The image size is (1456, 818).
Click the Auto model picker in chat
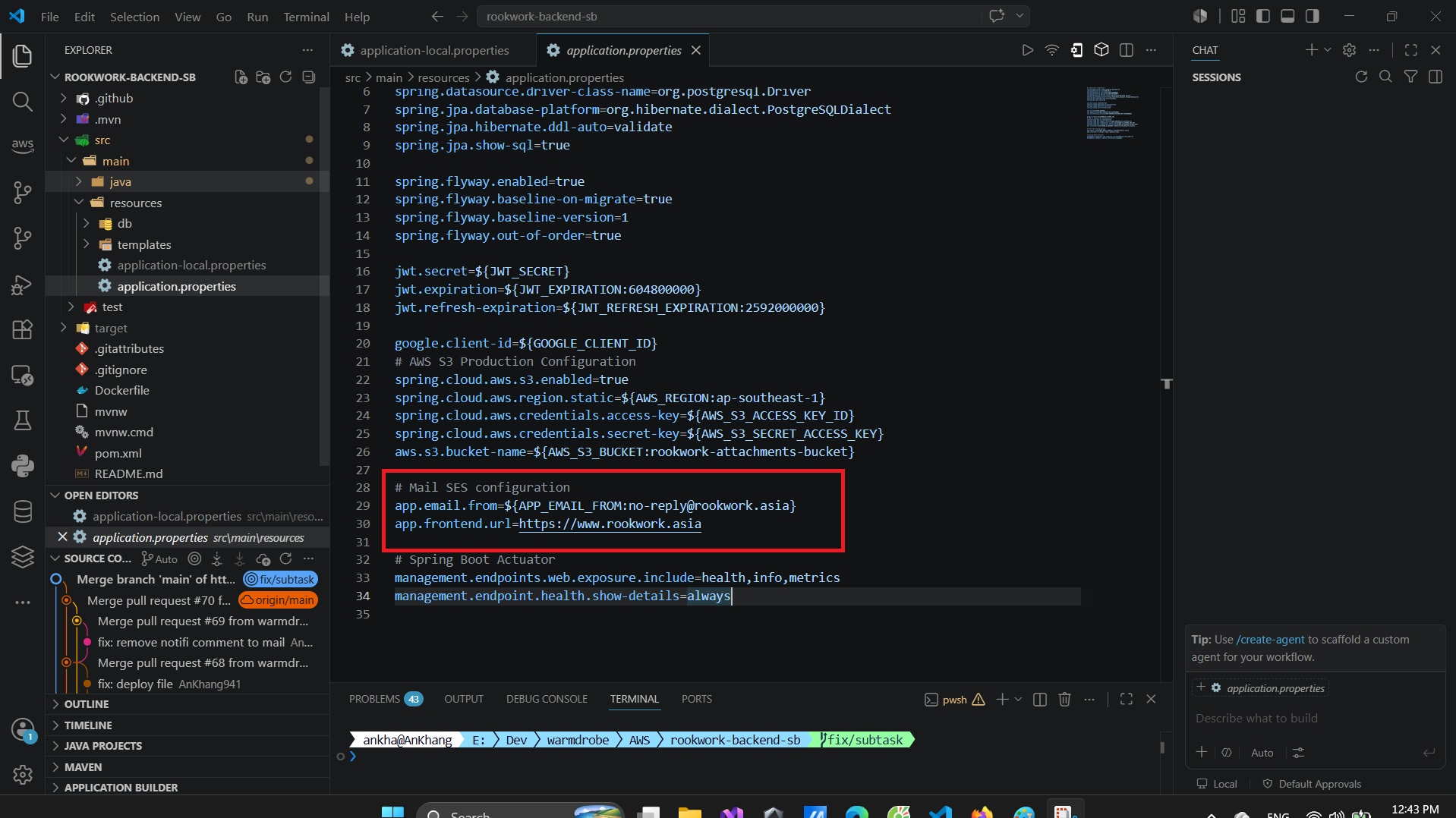[x=1262, y=753]
